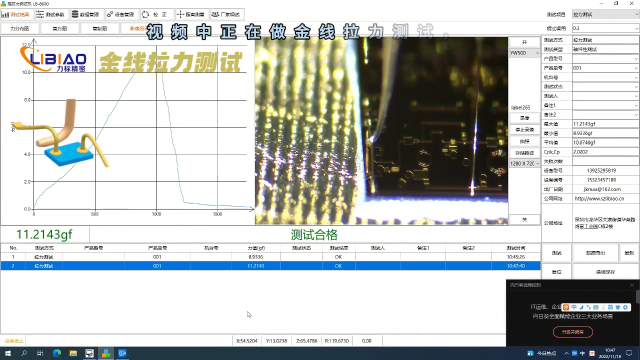Toggle the 中 input language tray indicator
Screen dimensions: 640x360
(x=582, y=353)
